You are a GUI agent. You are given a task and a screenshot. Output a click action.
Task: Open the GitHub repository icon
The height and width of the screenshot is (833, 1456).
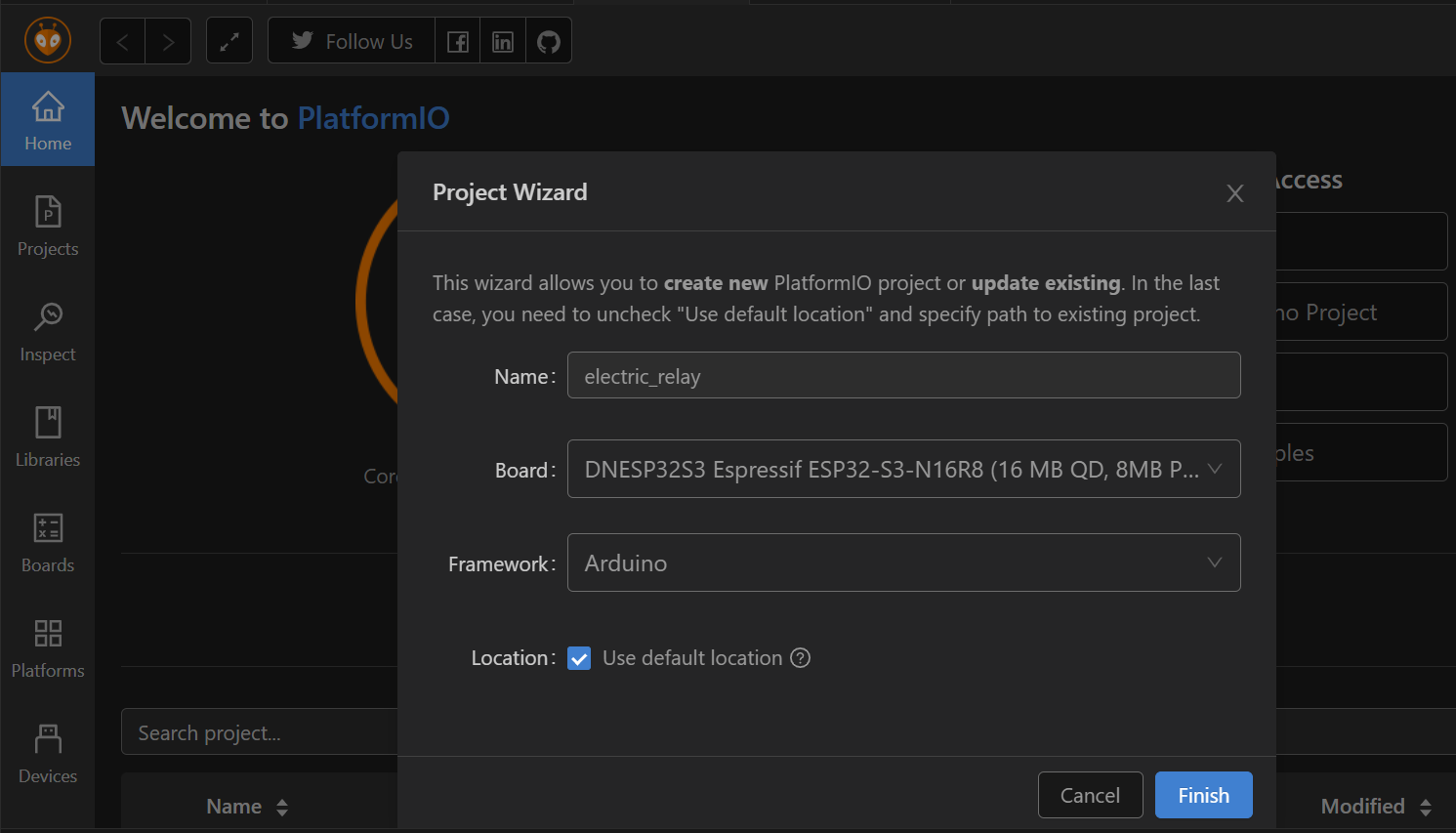(x=549, y=41)
